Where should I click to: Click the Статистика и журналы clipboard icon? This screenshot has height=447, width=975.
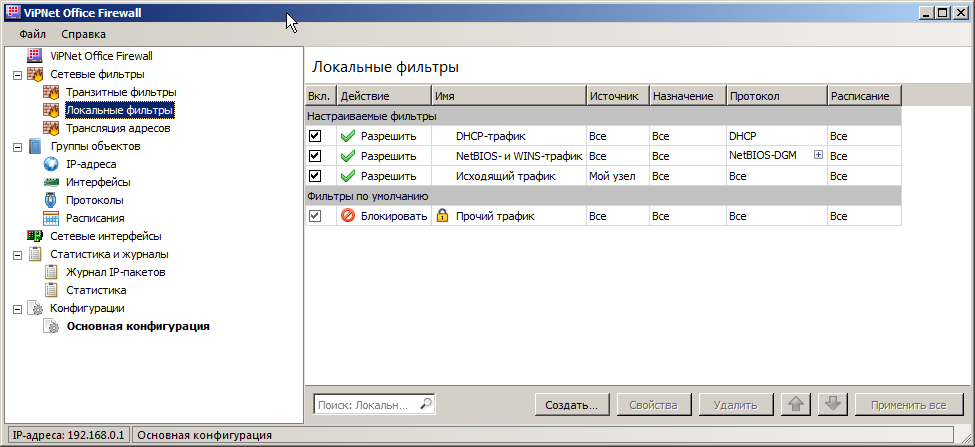(35, 254)
